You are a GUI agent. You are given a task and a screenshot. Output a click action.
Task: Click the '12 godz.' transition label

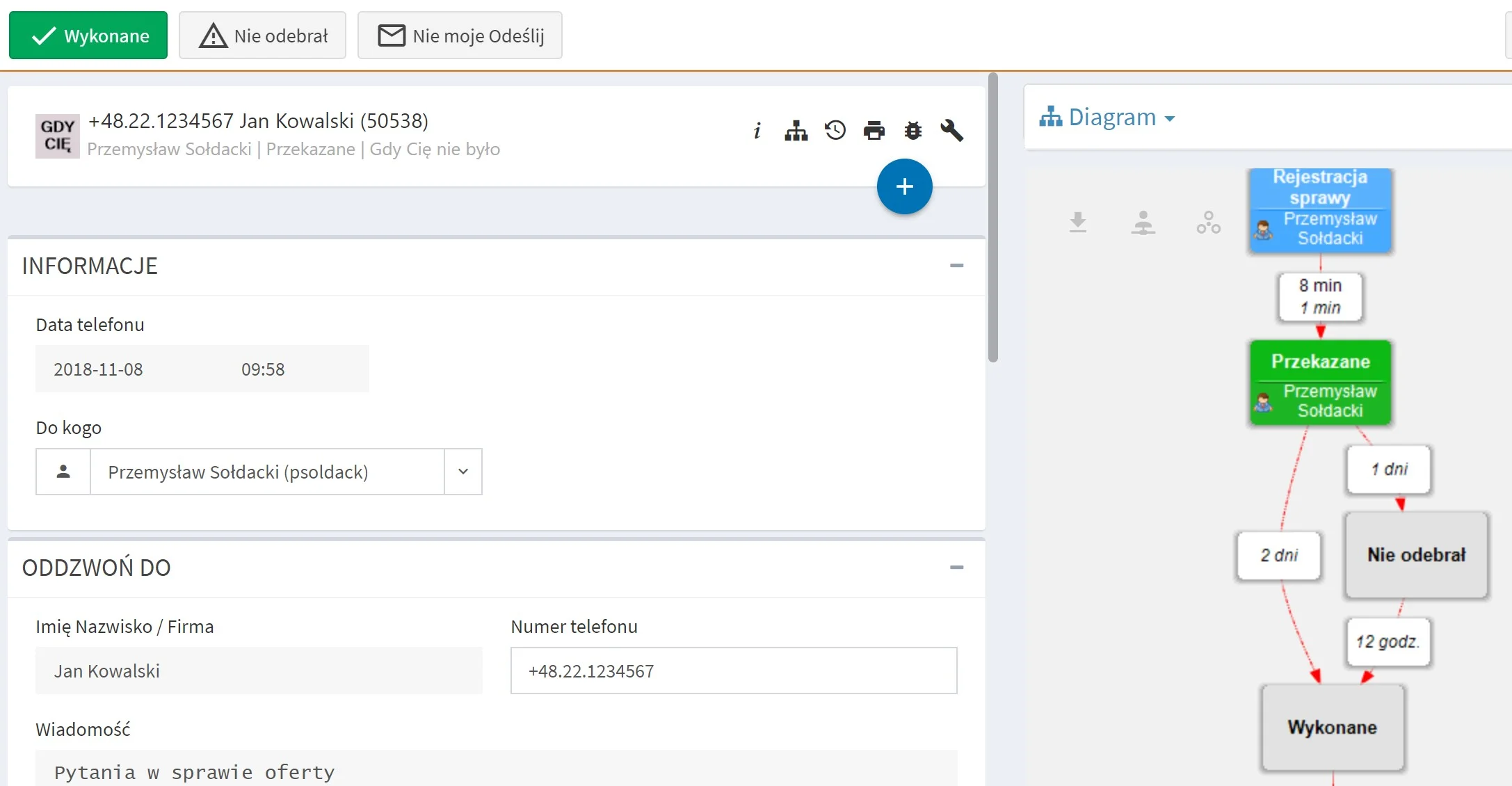[1389, 642]
